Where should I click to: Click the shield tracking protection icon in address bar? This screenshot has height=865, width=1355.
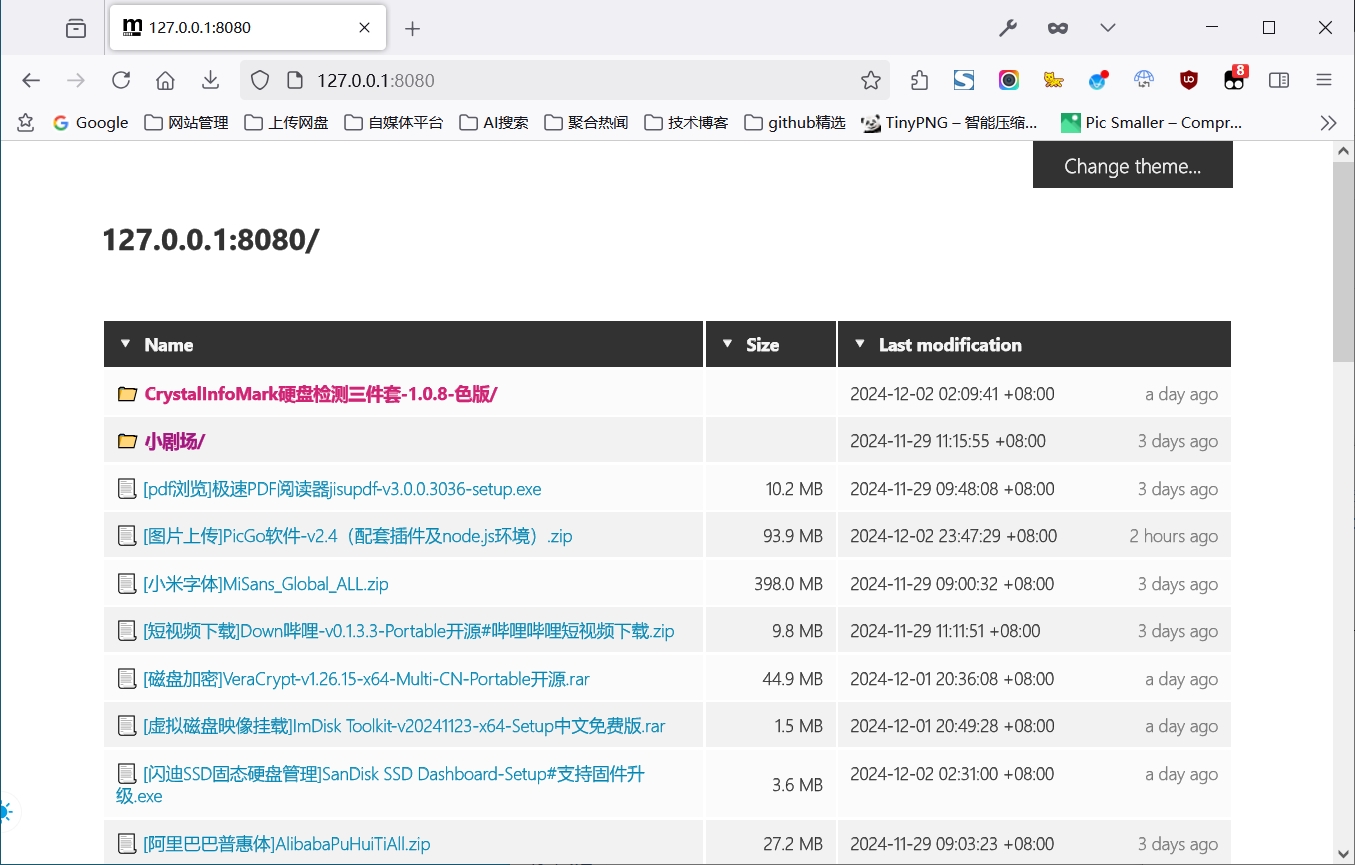point(259,80)
